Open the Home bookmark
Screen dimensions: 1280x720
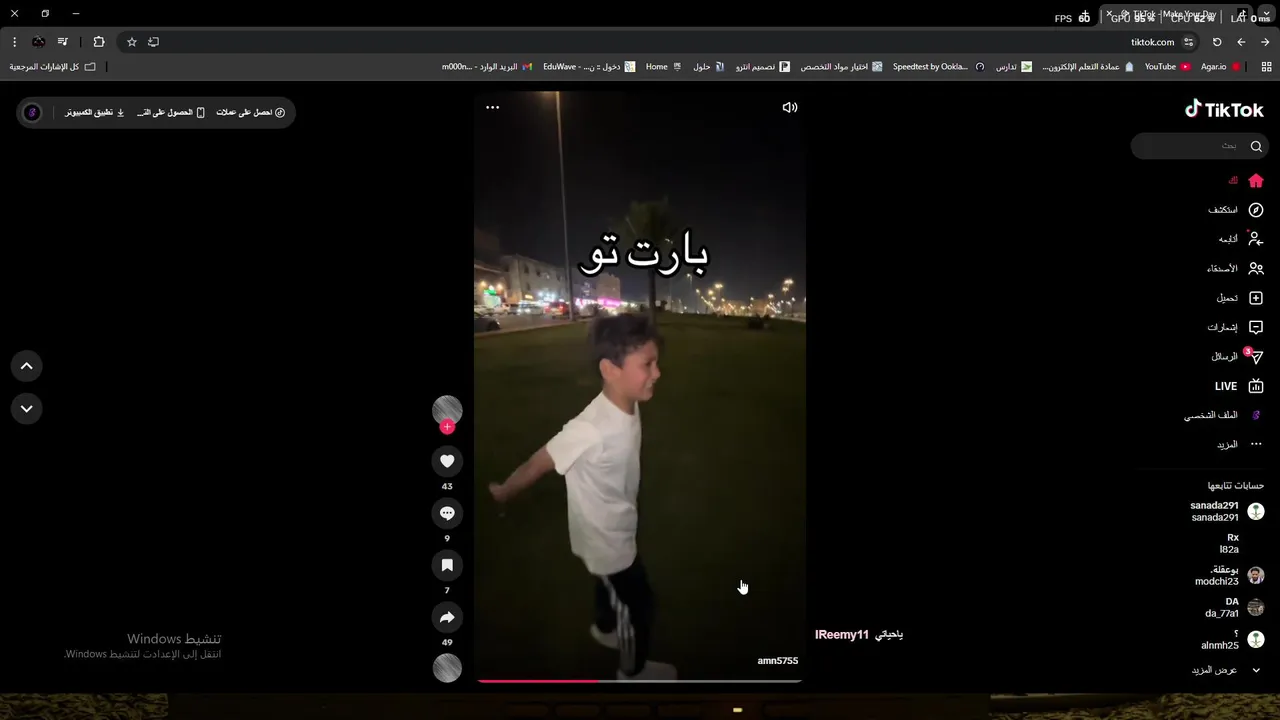pyautogui.click(x=663, y=67)
